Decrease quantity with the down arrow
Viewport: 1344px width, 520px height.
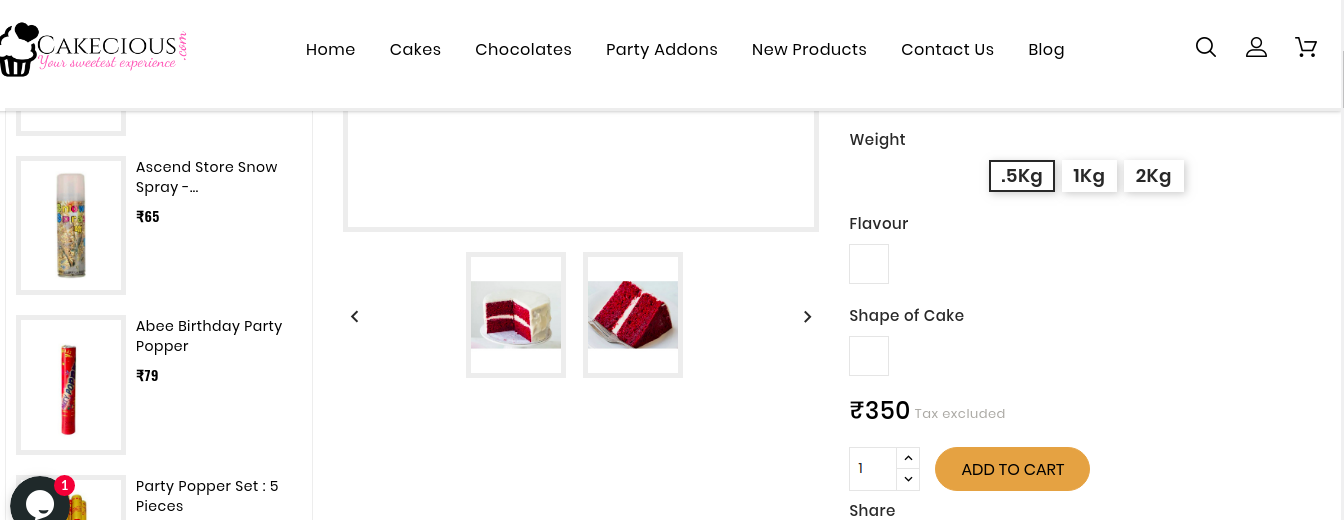pos(908,479)
